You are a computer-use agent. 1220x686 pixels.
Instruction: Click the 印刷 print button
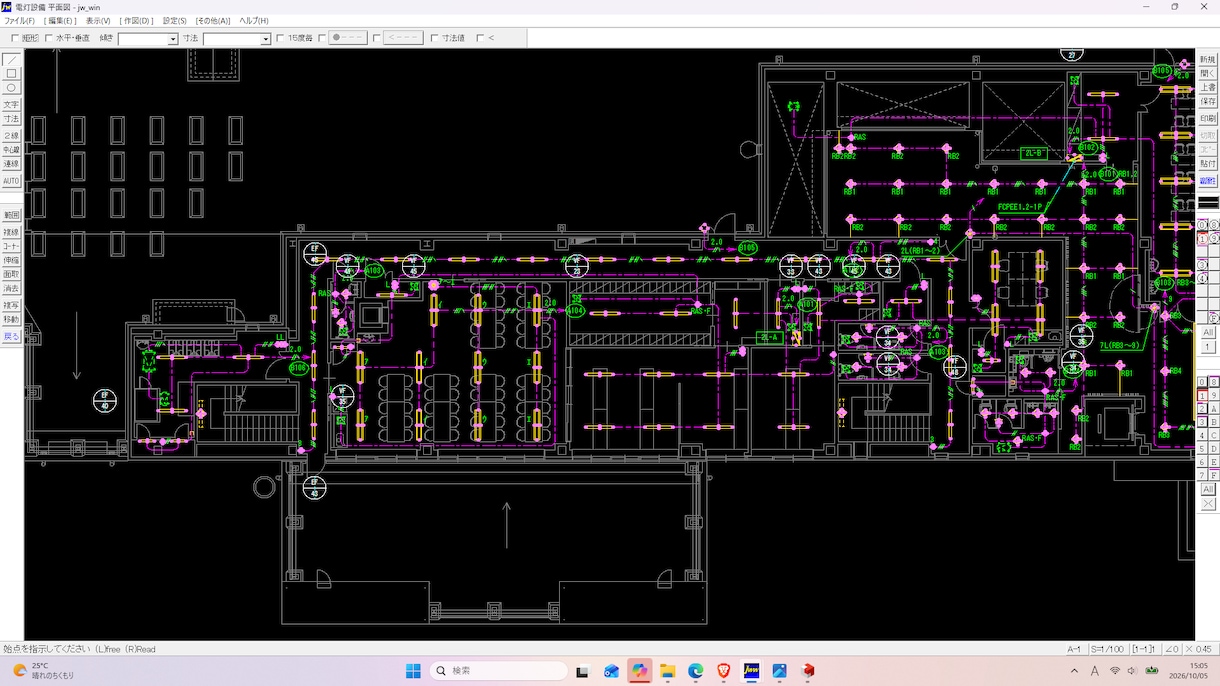[x=1208, y=119]
